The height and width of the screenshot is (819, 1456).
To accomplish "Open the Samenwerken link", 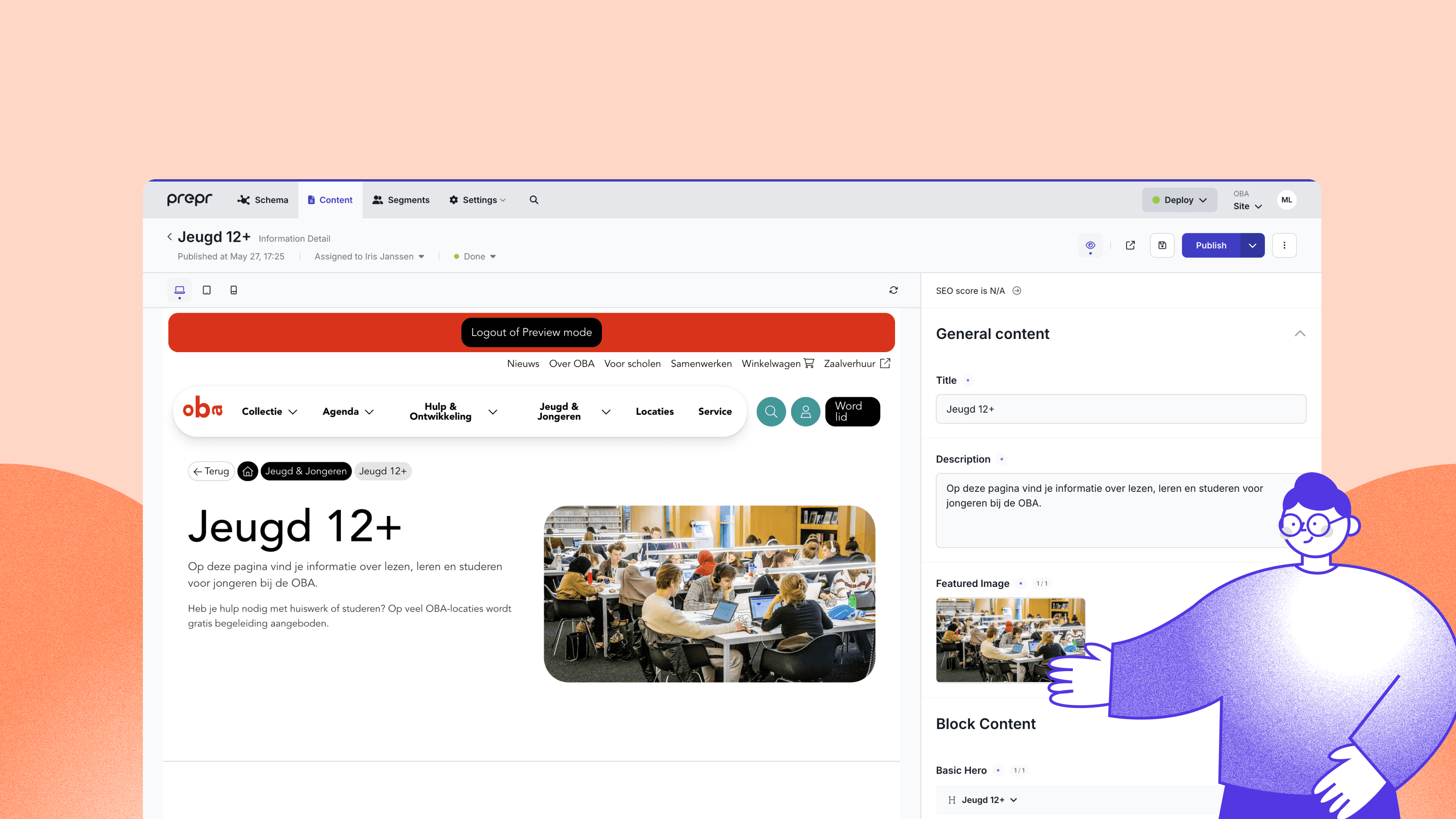I will point(701,364).
